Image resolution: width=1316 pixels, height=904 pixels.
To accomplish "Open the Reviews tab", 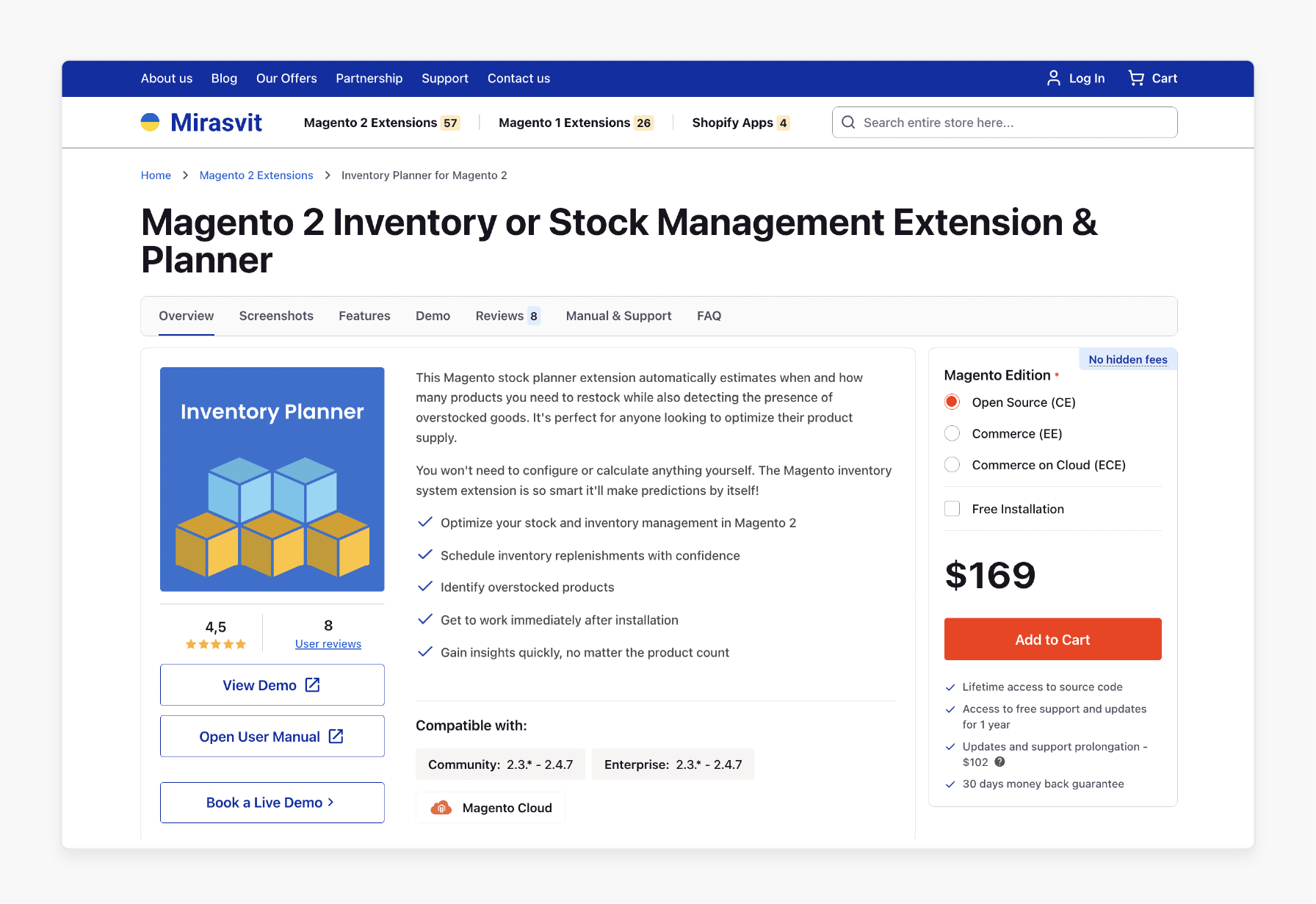I will click(x=507, y=316).
